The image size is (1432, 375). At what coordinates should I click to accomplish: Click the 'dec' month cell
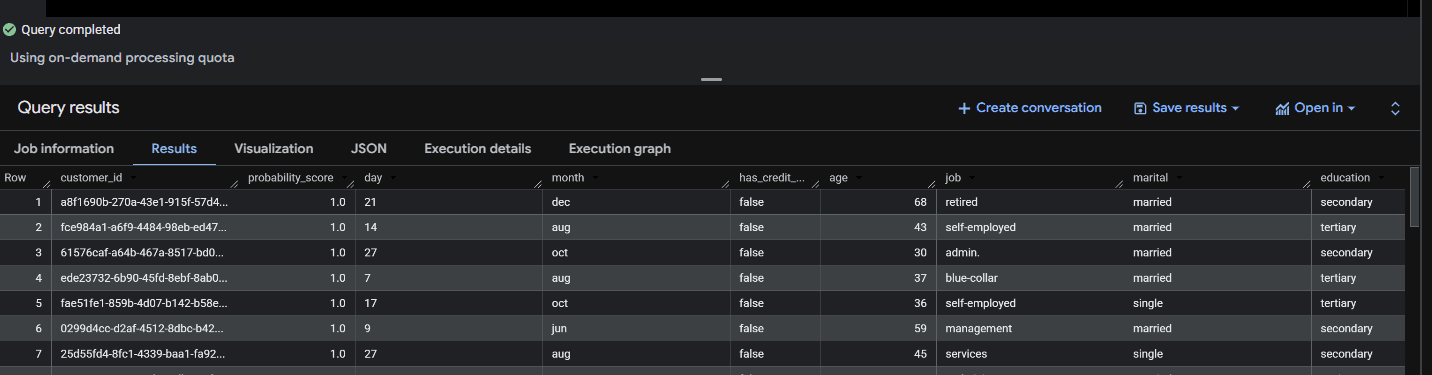(x=636, y=202)
